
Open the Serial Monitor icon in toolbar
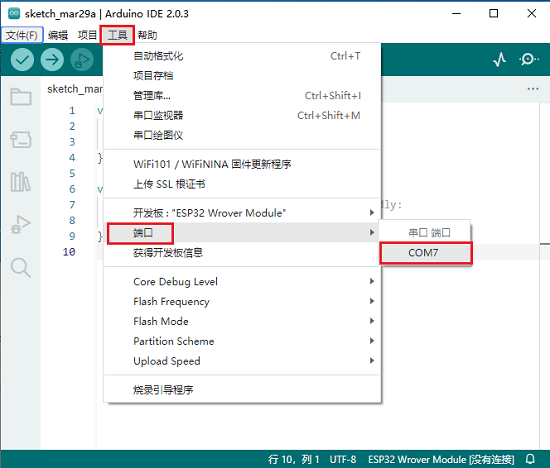tap(529, 59)
